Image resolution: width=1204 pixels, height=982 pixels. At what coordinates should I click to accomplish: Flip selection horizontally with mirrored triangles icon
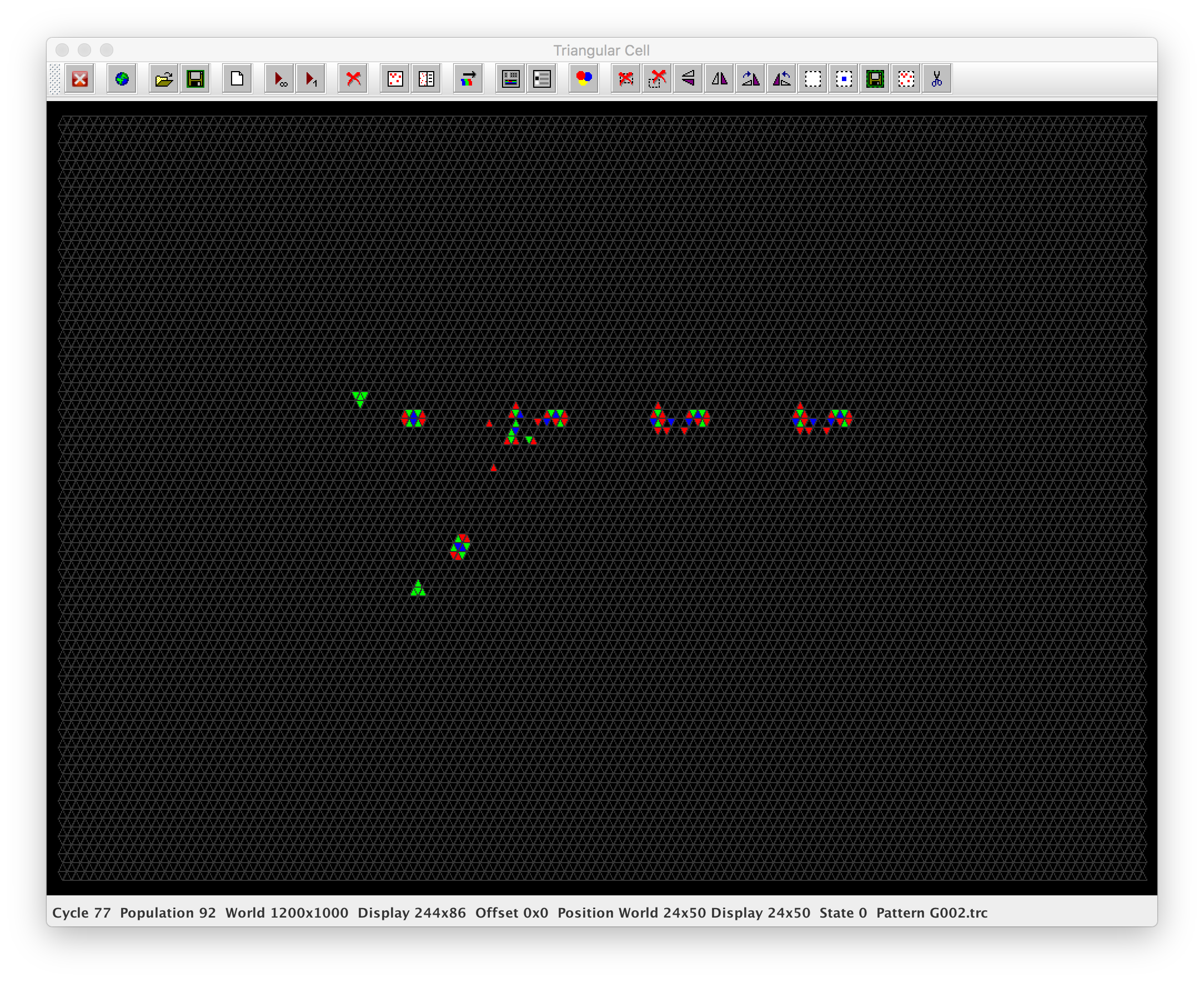click(x=719, y=79)
